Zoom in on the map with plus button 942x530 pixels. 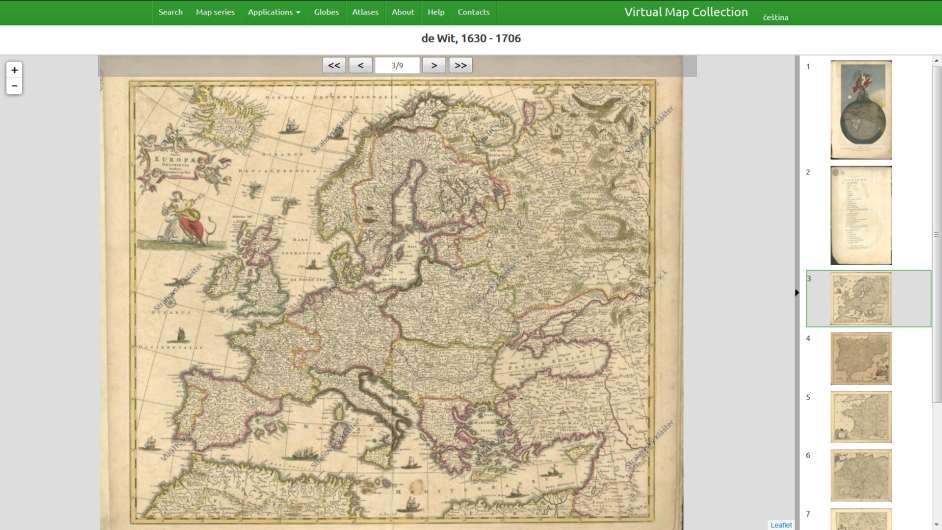pyautogui.click(x=14, y=70)
